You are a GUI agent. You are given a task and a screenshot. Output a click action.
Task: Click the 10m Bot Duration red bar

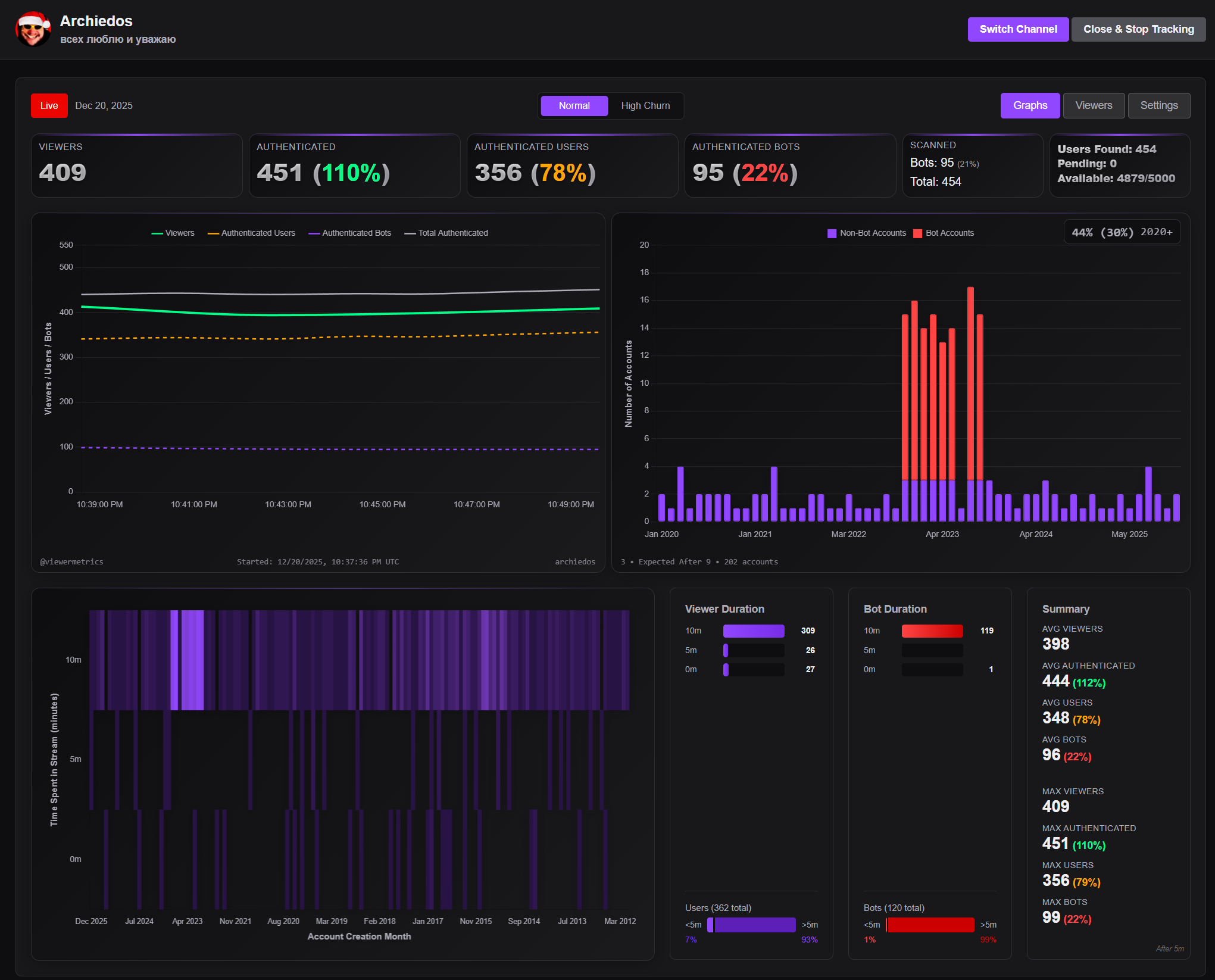tap(932, 631)
